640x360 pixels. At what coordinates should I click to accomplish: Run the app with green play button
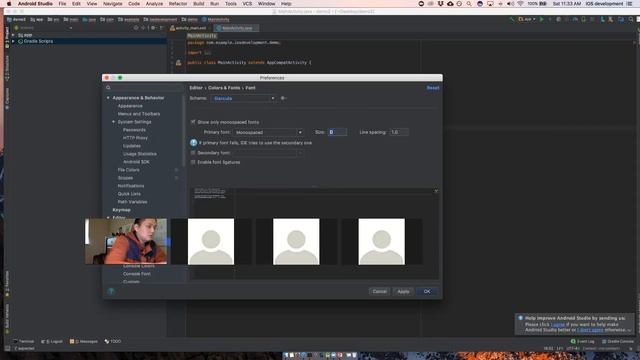[542, 19]
